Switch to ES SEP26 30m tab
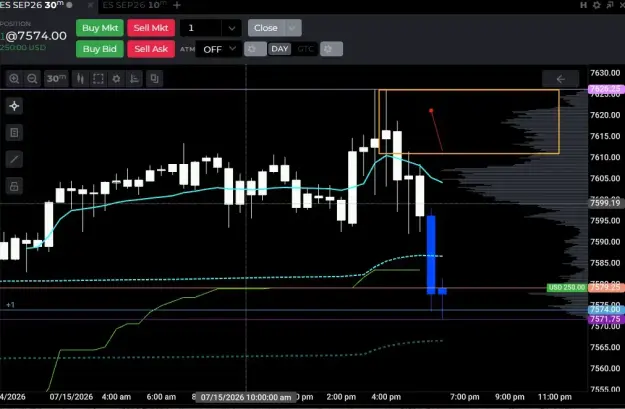 33,5
